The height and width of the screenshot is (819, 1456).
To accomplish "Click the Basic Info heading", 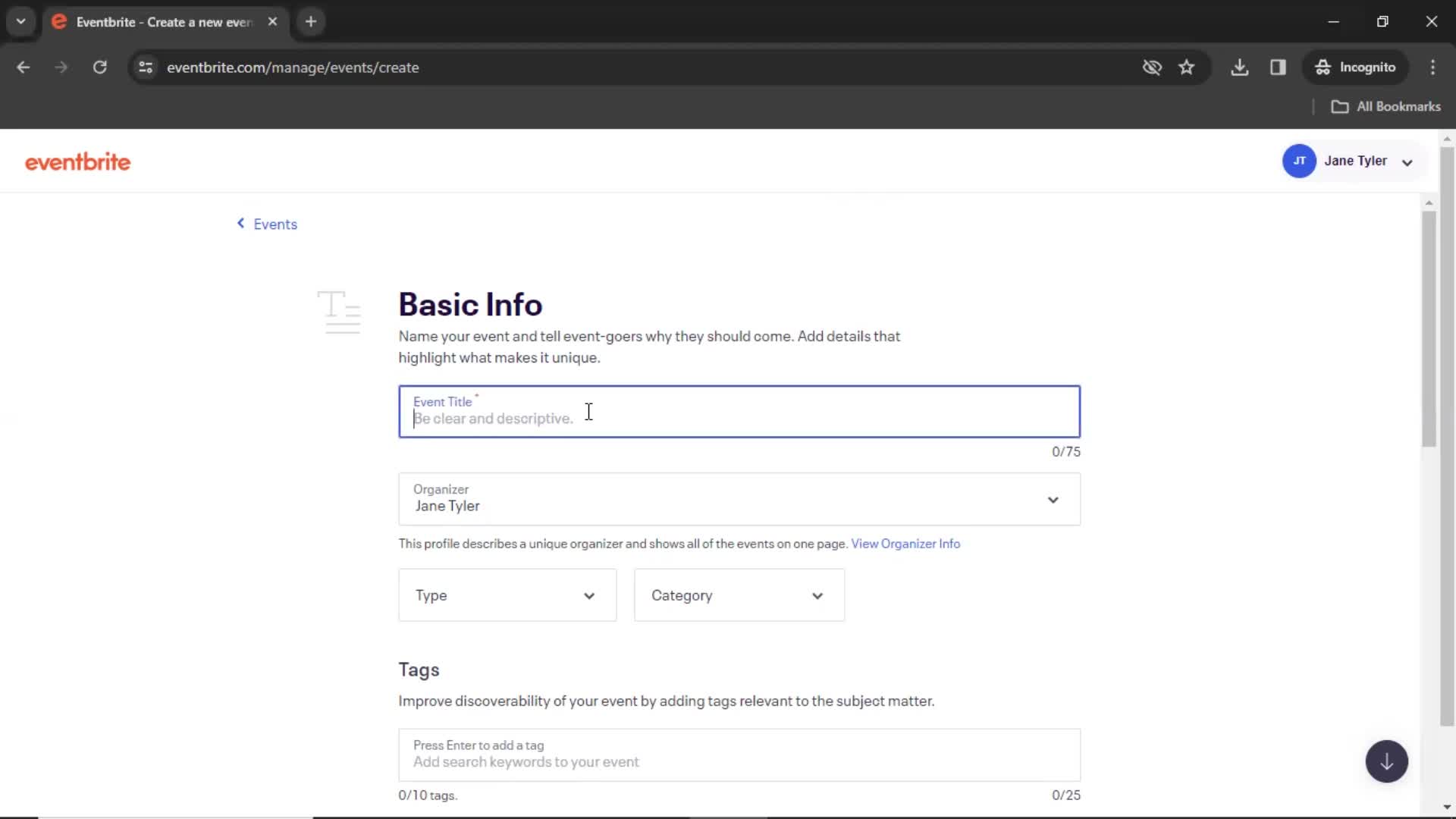I will (470, 305).
